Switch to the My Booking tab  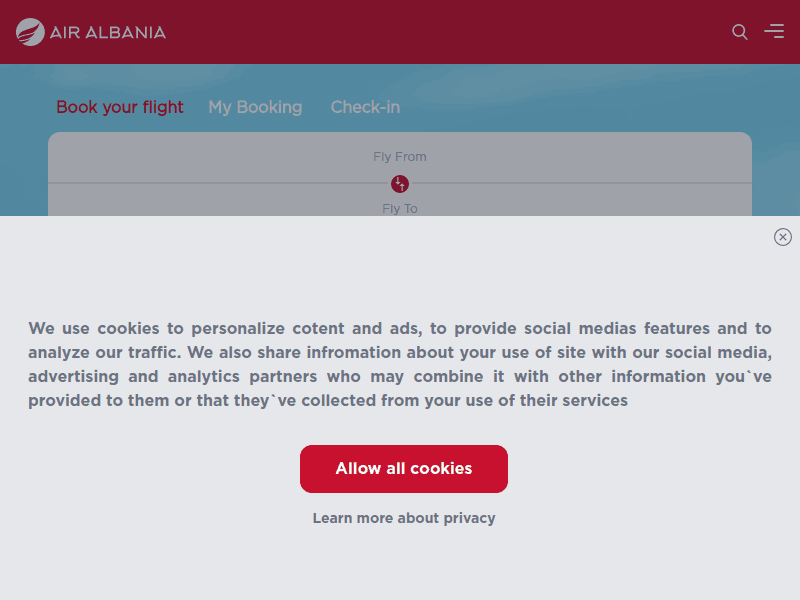(x=255, y=107)
